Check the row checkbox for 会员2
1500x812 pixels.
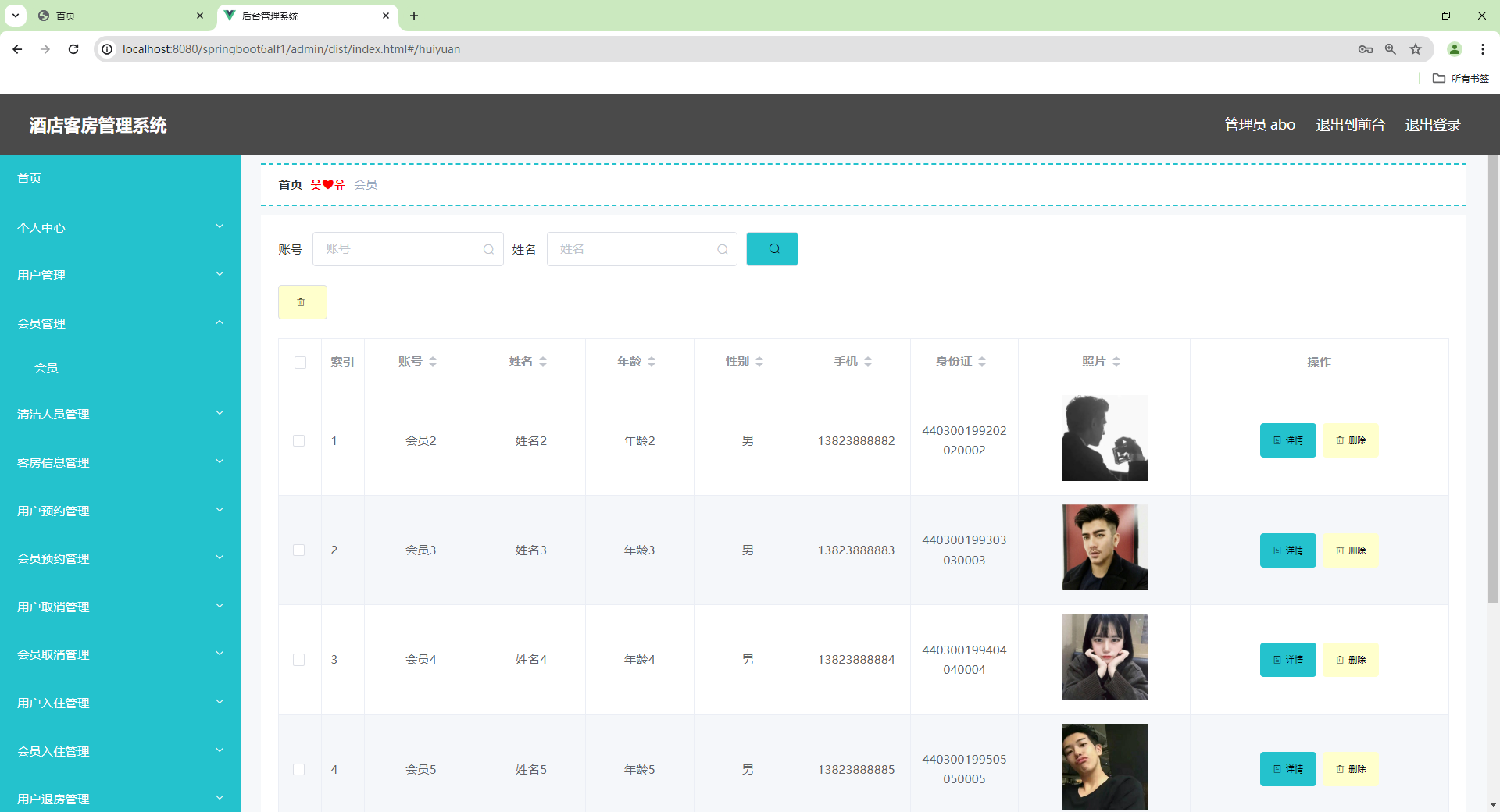tap(299, 441)
